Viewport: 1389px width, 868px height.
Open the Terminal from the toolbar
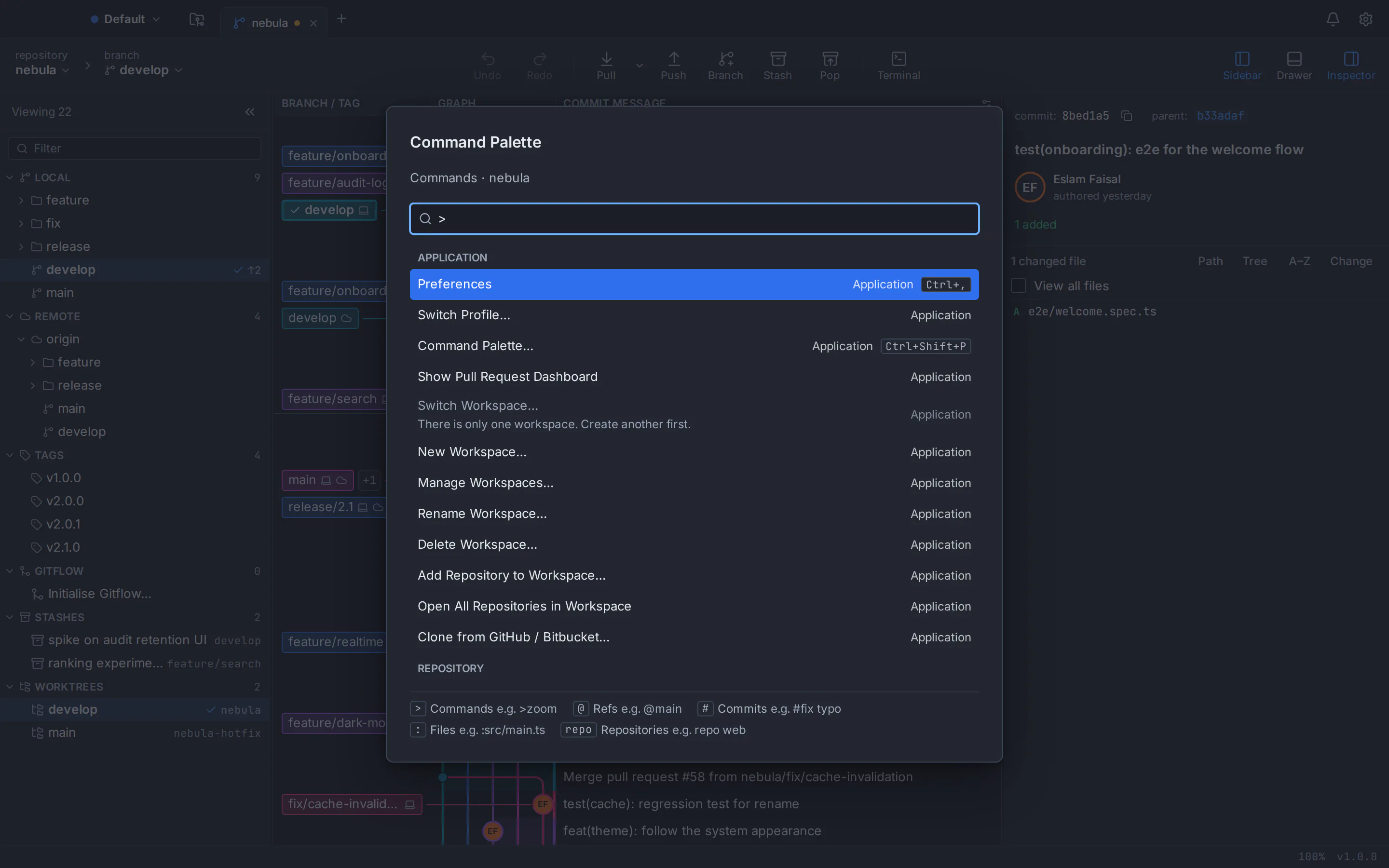click(x=898, y=66)
